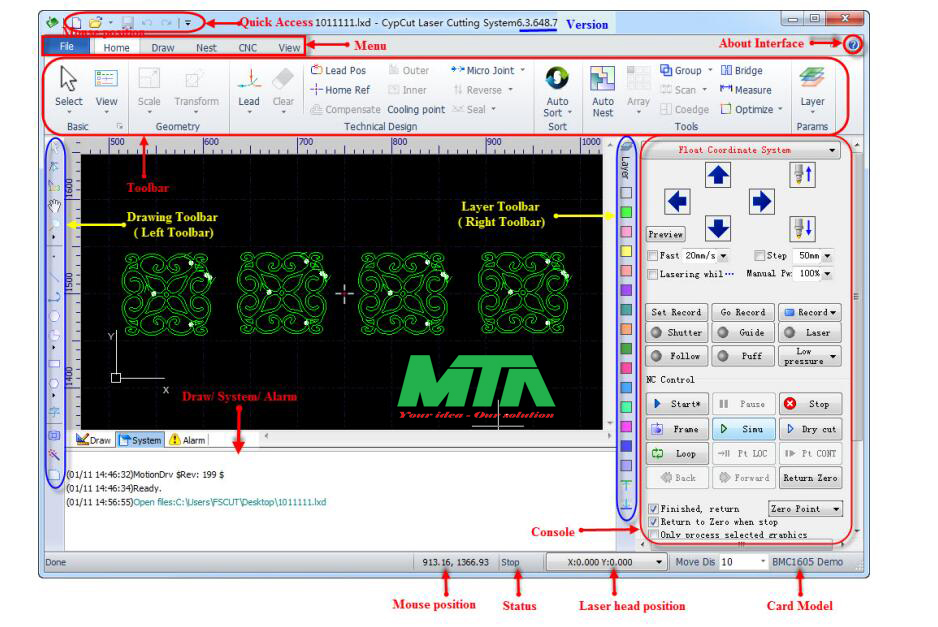Toggle the Step checkbox
This screenshot has height=627, width=938.
coord(760,257)
